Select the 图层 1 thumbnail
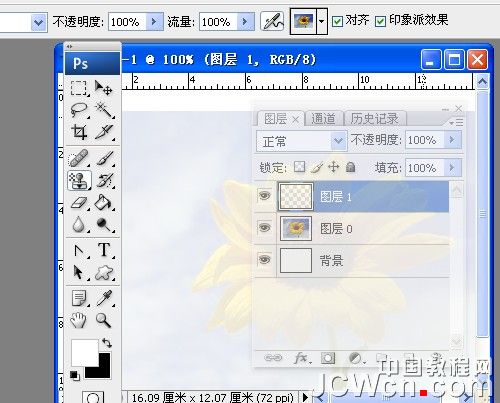The width and height of the screenshot is (500, 403). pos(296,196)
